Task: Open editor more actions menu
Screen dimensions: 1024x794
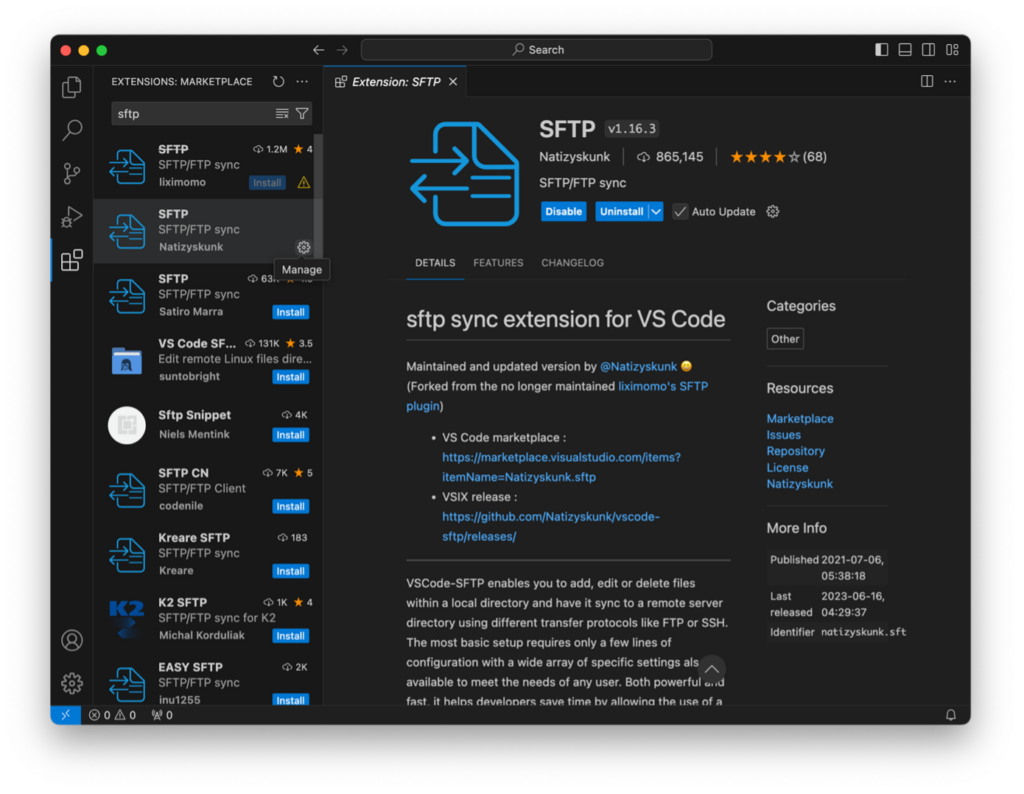Action: 950,82
